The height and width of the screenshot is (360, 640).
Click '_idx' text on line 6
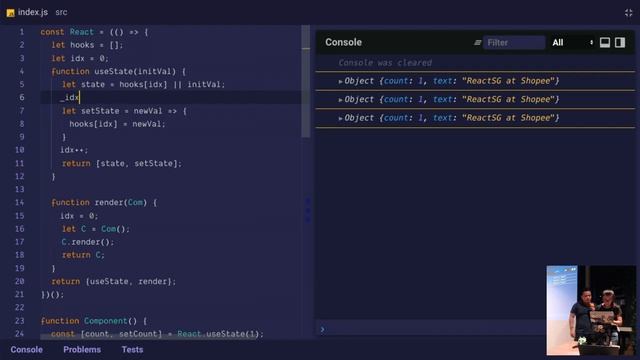[69, 98]
